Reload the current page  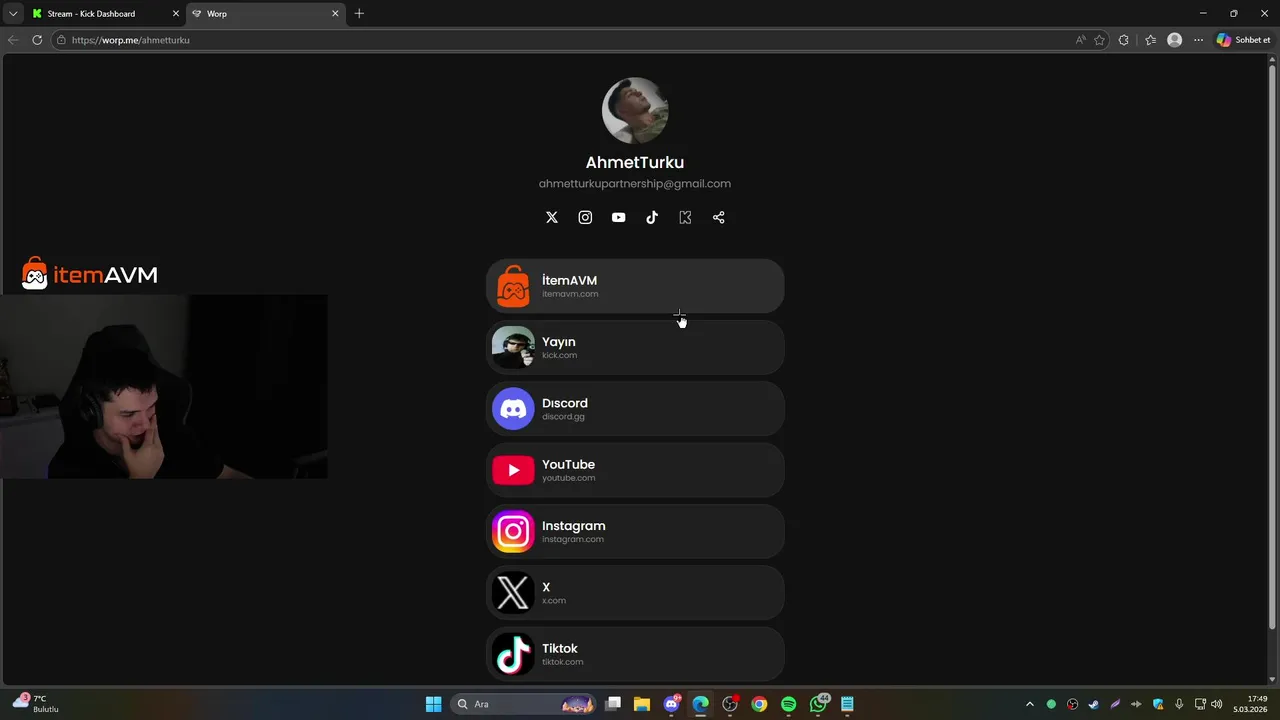pos(37,40)
